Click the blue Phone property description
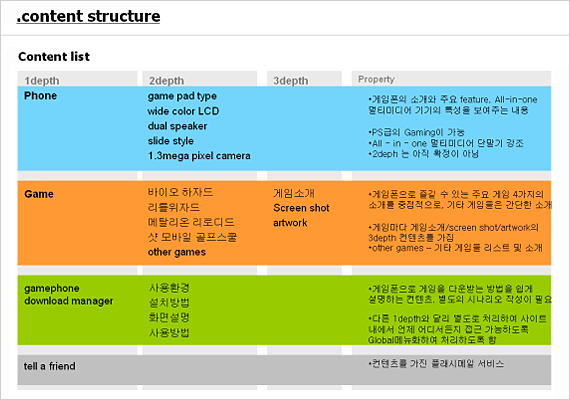 click(x=453, y=126)
